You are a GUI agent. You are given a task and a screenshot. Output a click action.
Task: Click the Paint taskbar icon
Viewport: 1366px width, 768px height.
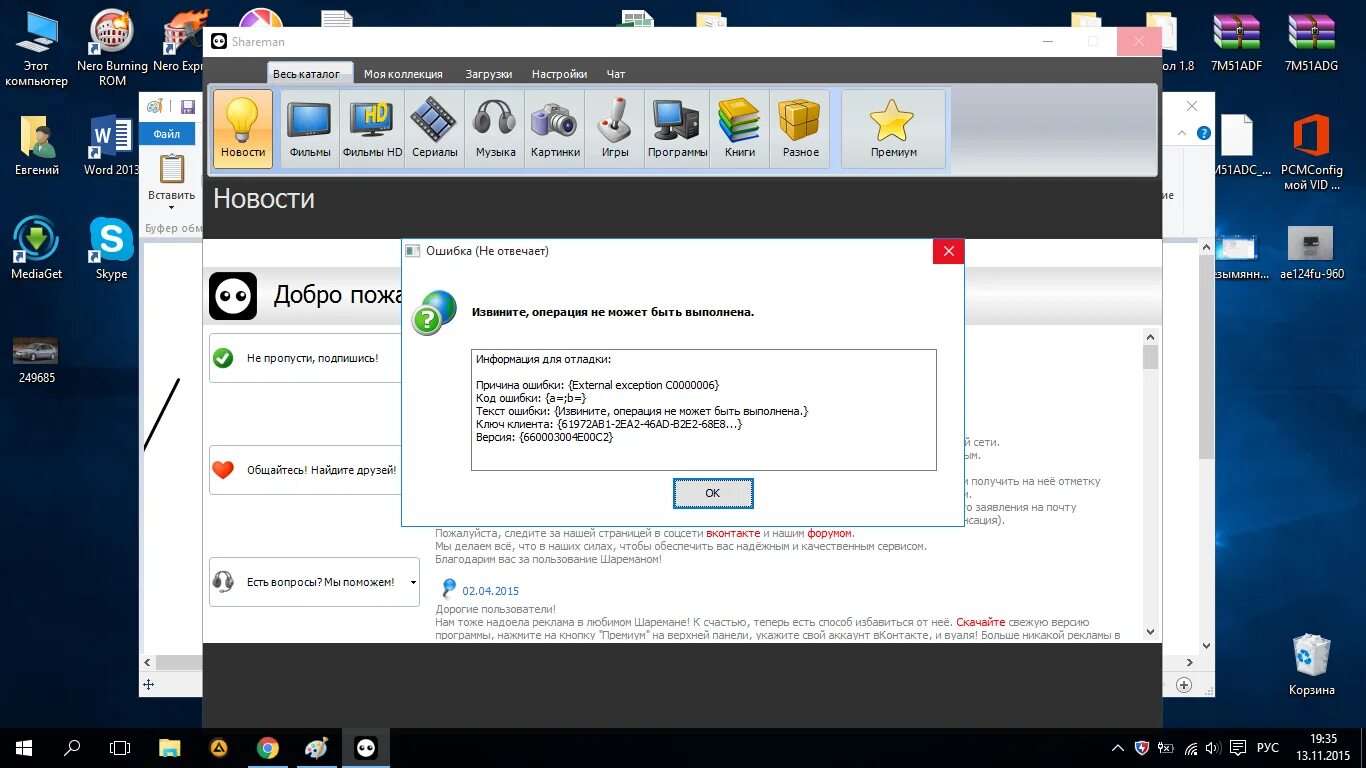click(316, 748)
